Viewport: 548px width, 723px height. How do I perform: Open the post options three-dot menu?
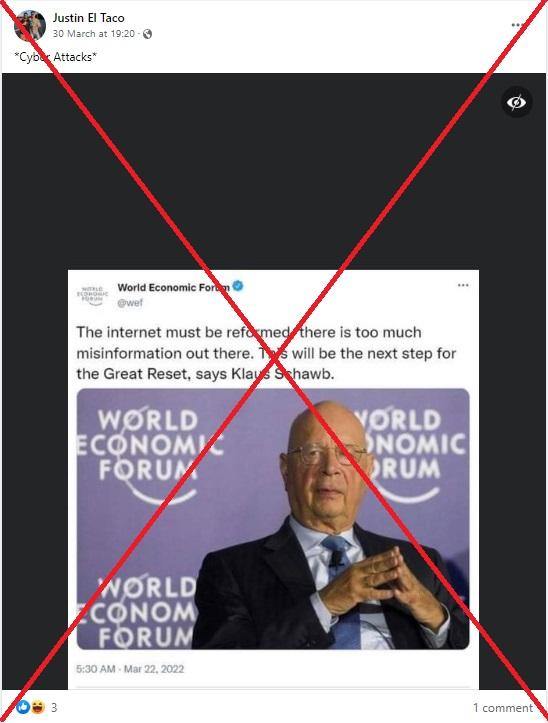coord(518,25)
